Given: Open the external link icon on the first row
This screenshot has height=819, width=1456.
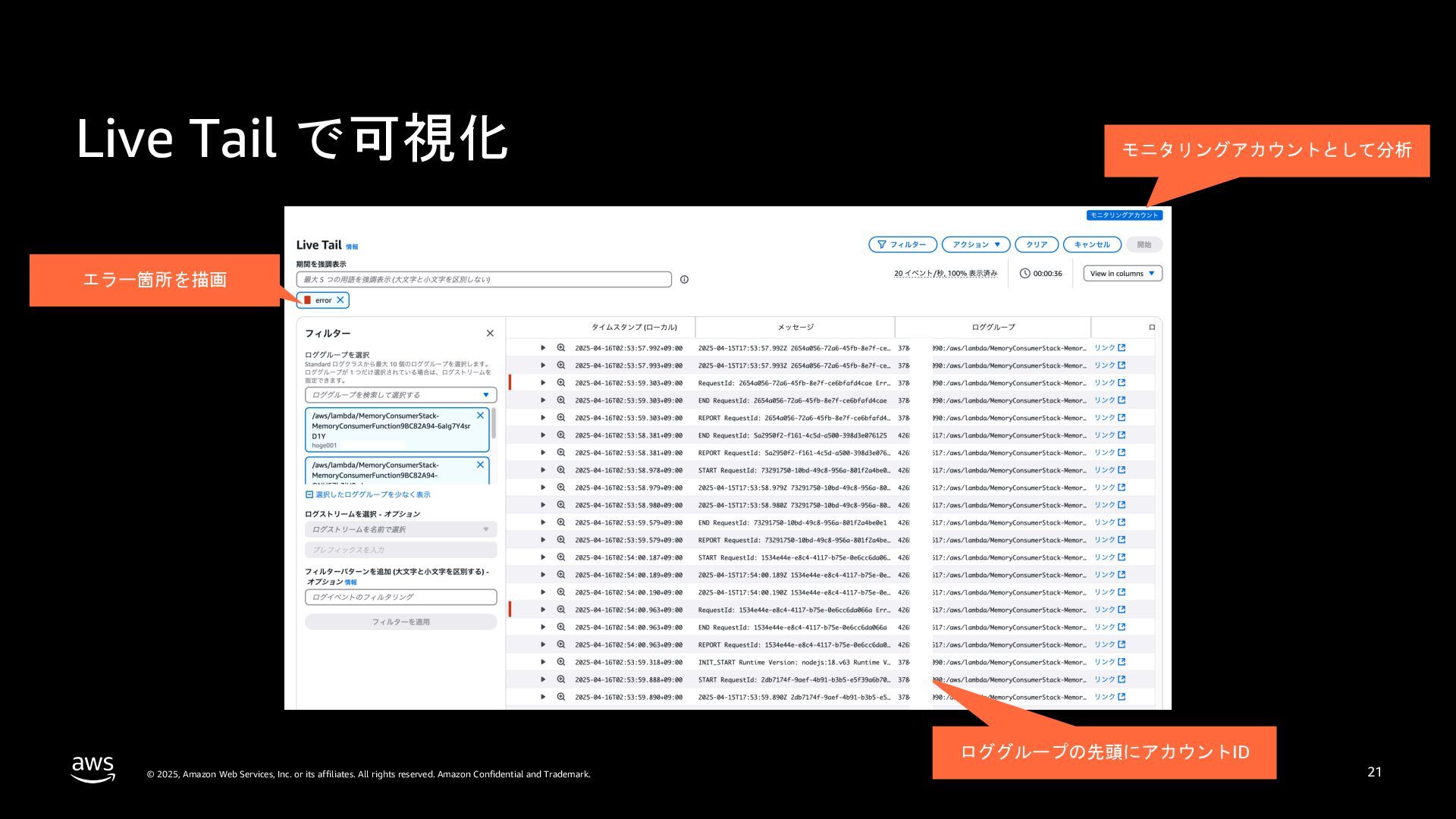Looking at the screenshot, I should point(1122,348).
